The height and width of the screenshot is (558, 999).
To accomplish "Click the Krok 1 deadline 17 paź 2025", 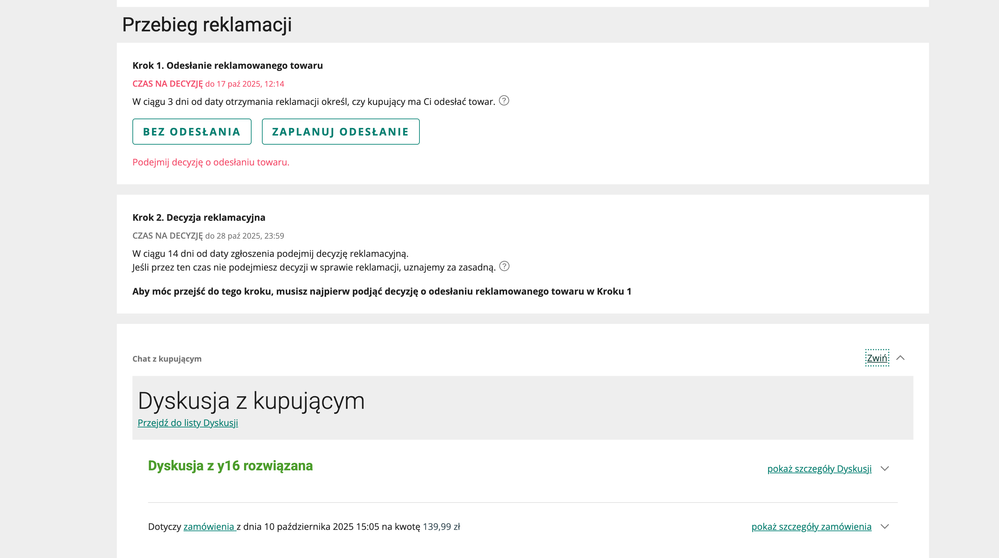I will point(244,84).
